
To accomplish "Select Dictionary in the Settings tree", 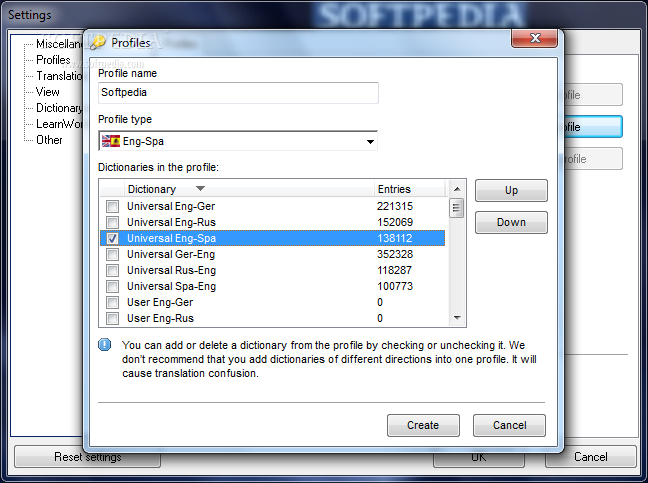I will [59, 108].
